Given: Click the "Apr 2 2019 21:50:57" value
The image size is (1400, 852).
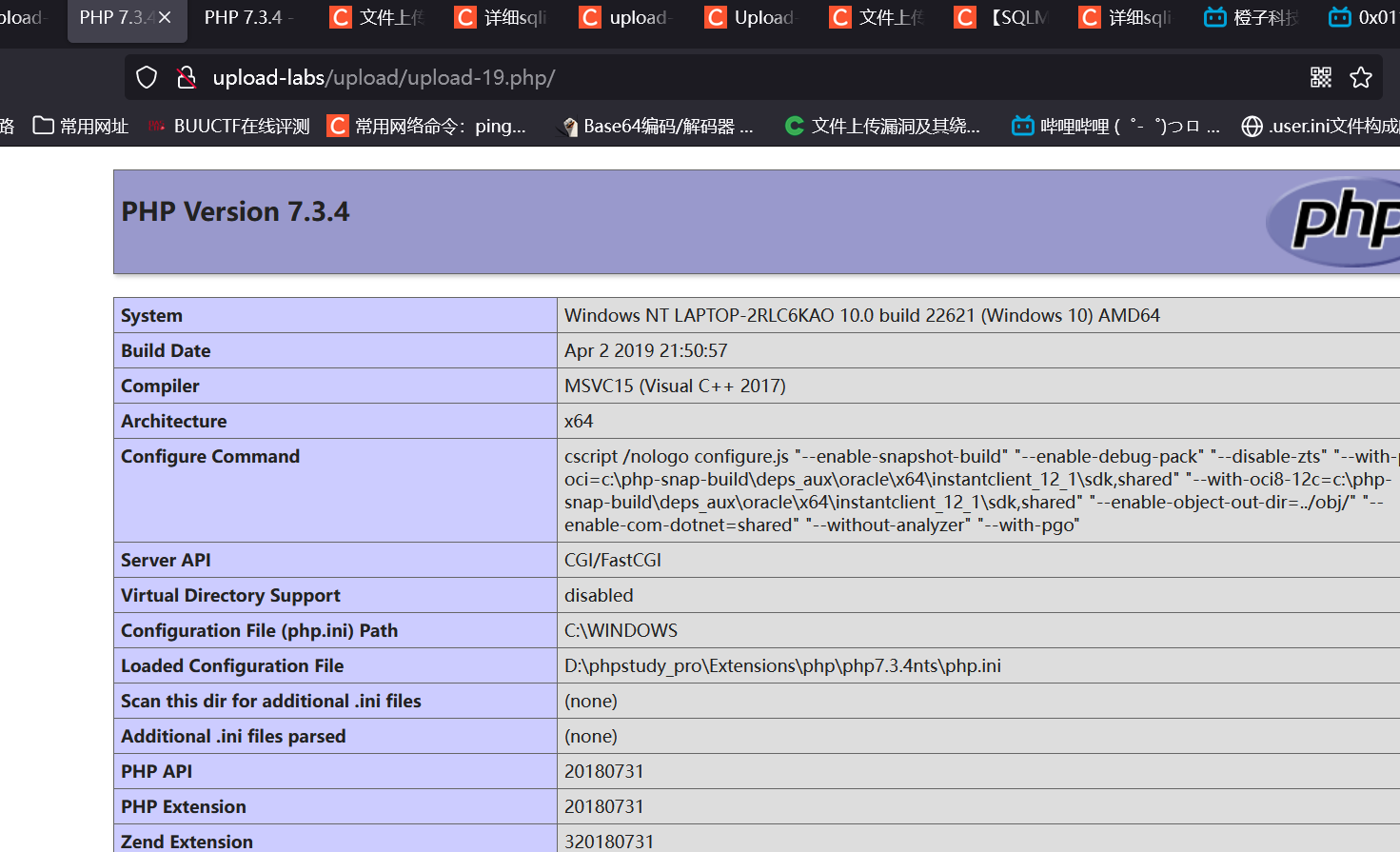Looking at the screenshot, I should click(646, 350).
